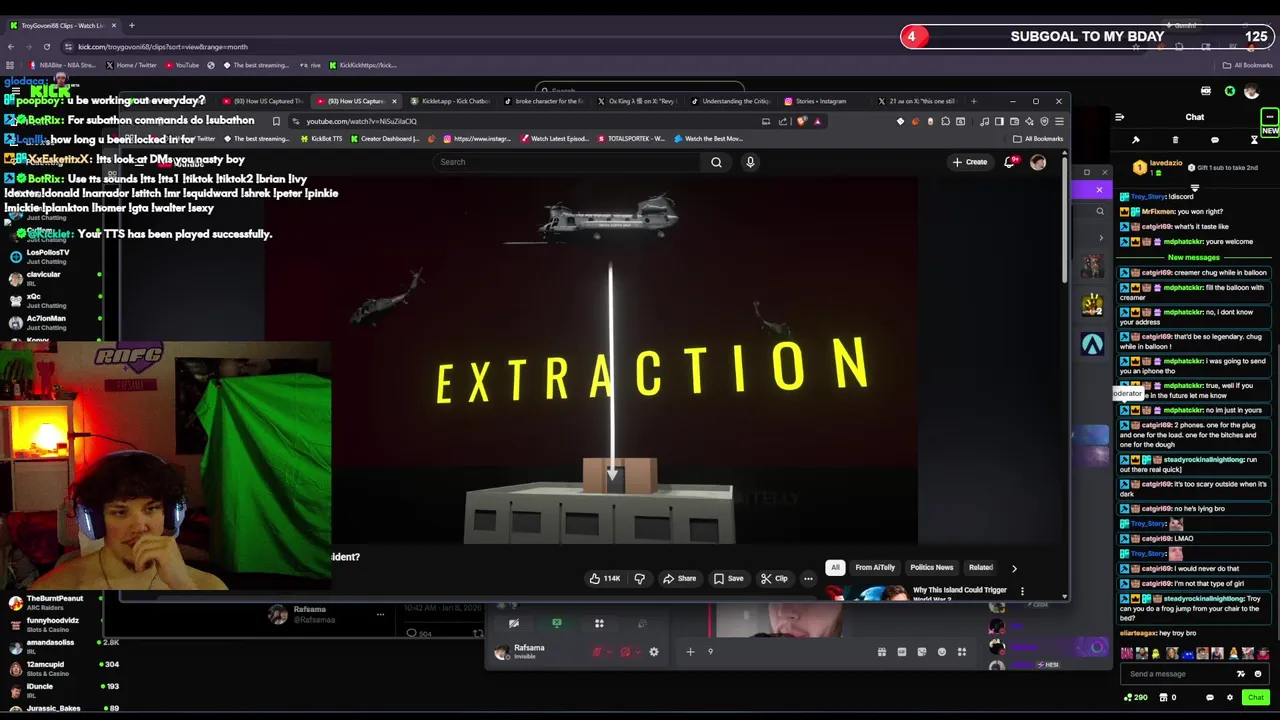Open the three-dot more actions under the video
Viewport: 1280px width, 720px height.
click(x=808, y=578)
